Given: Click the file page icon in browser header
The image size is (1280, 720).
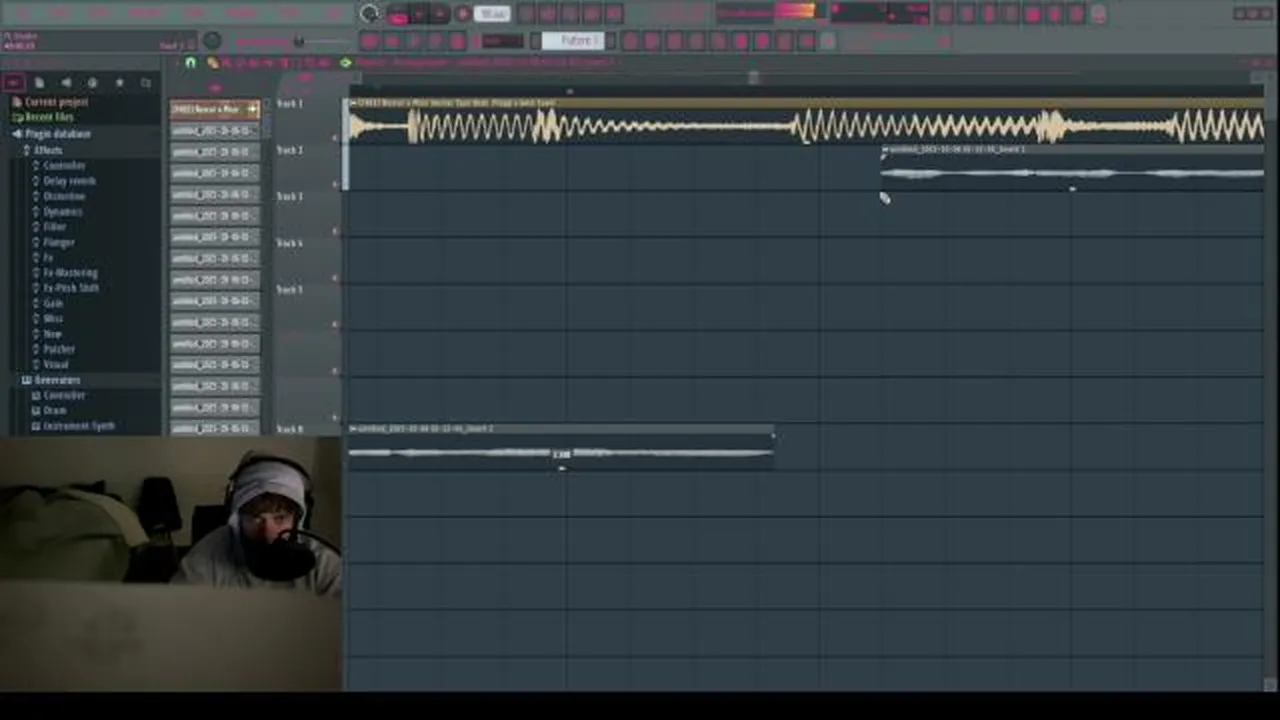Looking at the screenshot, I should pos(40,83).
